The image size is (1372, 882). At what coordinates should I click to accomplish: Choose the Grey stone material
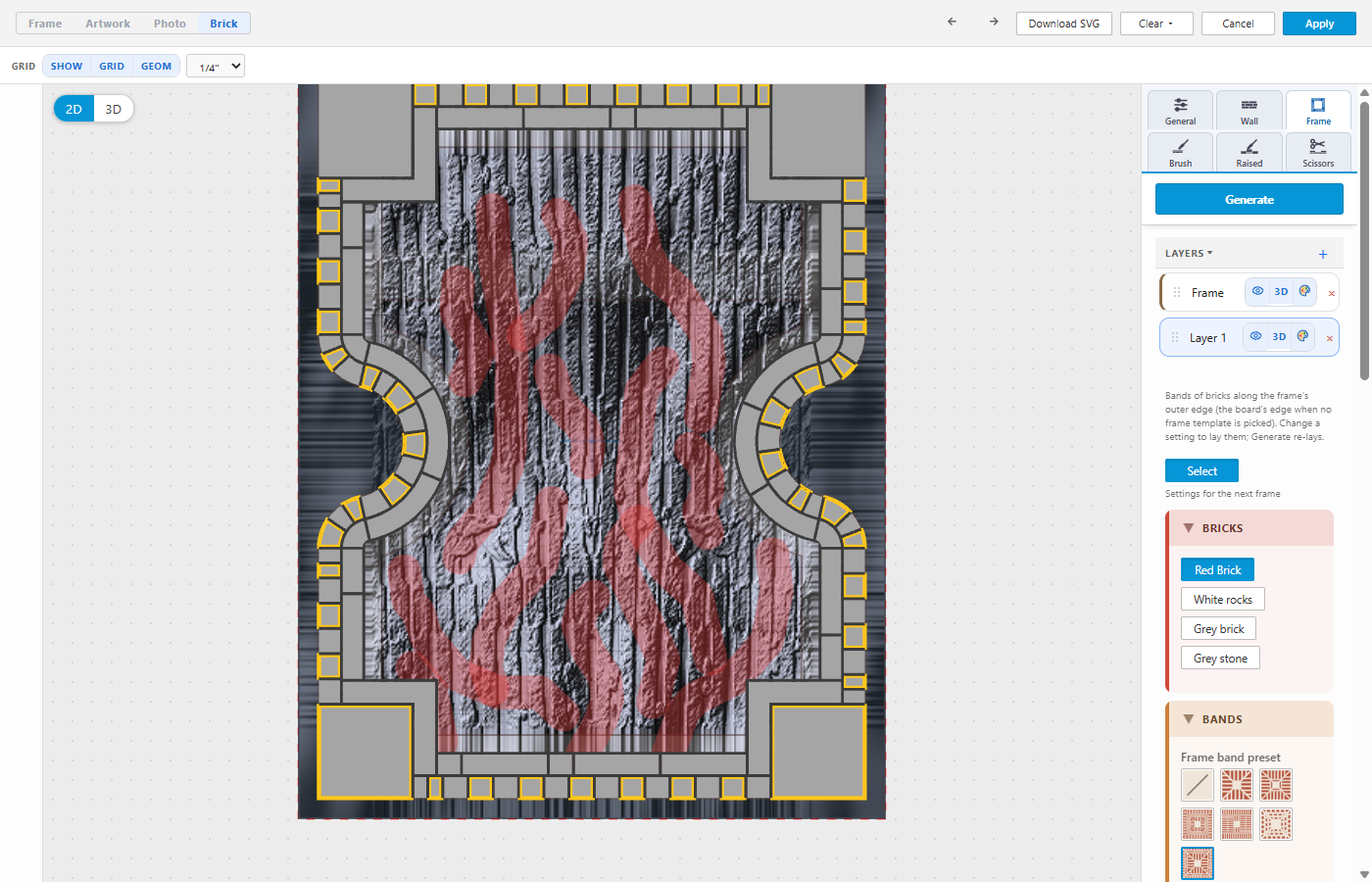tap(1220, 658)
